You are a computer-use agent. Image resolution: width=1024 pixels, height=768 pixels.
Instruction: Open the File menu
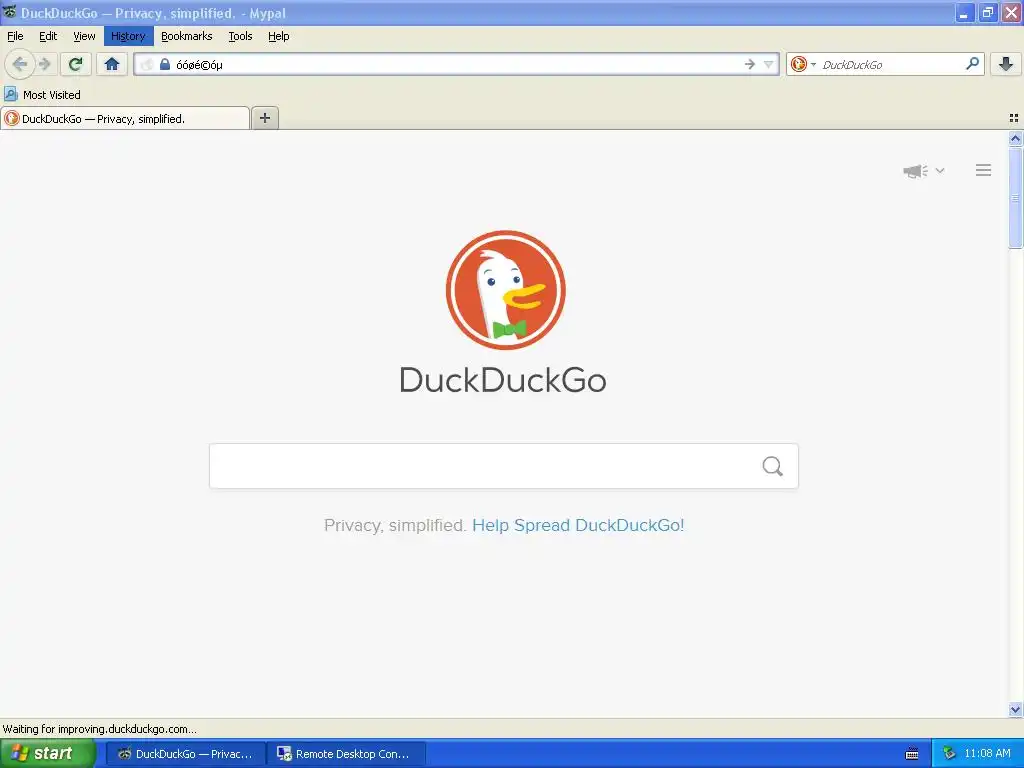tap(15, 36)
